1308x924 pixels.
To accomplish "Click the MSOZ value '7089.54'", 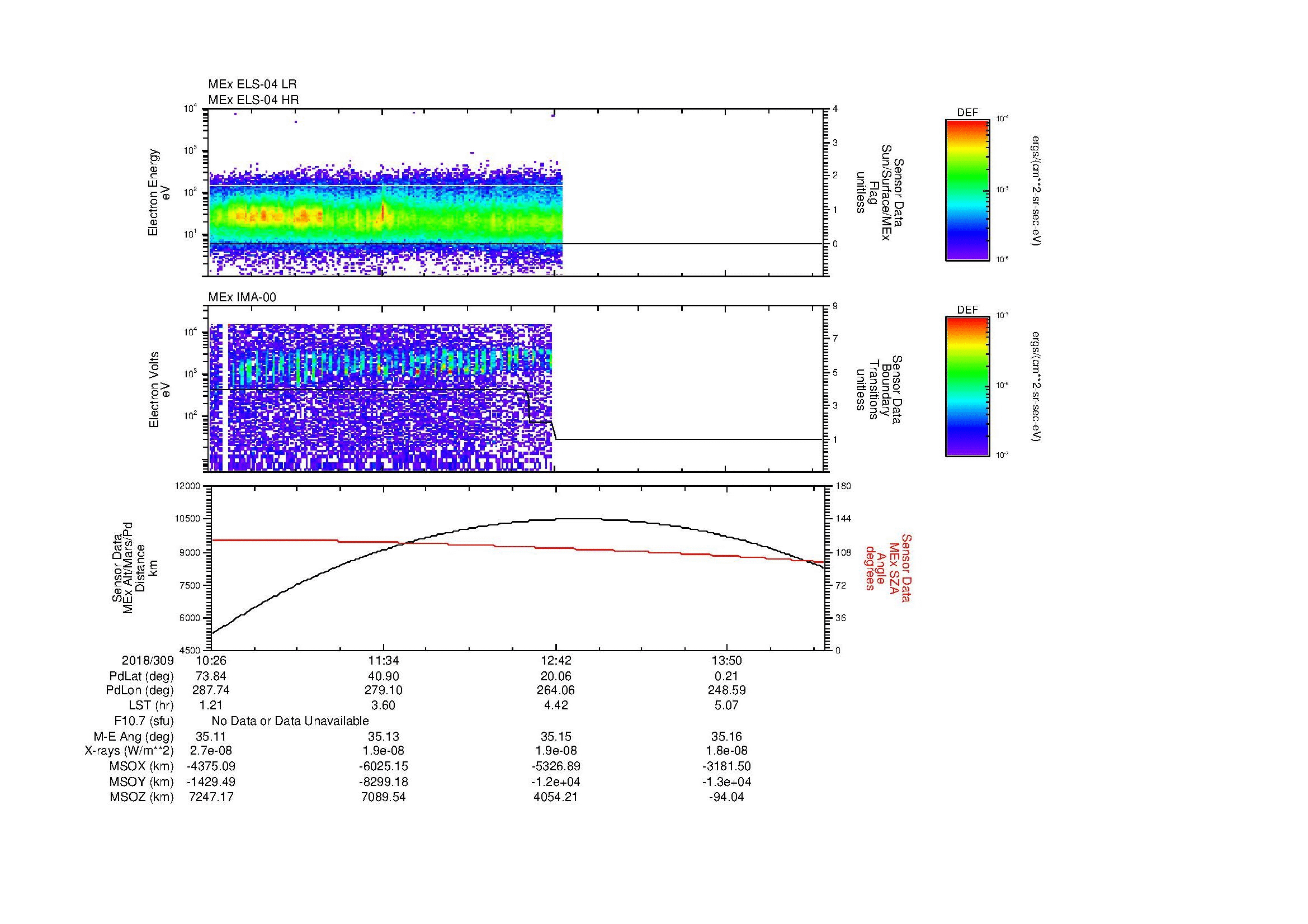I will tap(384, 797).
